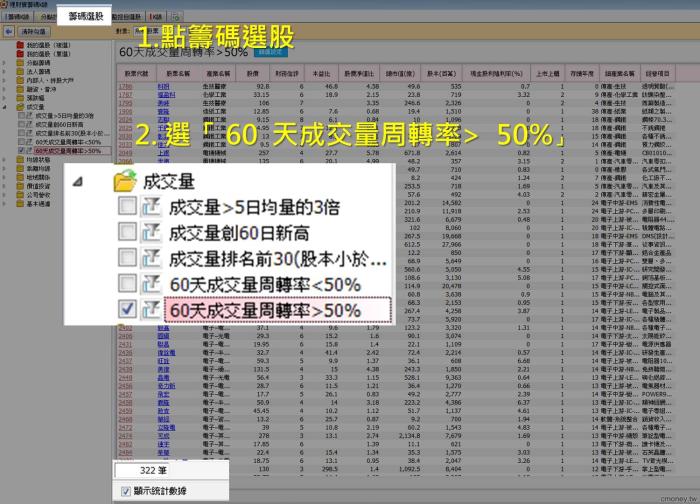This screenshot has width=700, height=504.
Task: Click filter icon beside enlarged 成交量>5日均量的3倍
Action: 151,207
